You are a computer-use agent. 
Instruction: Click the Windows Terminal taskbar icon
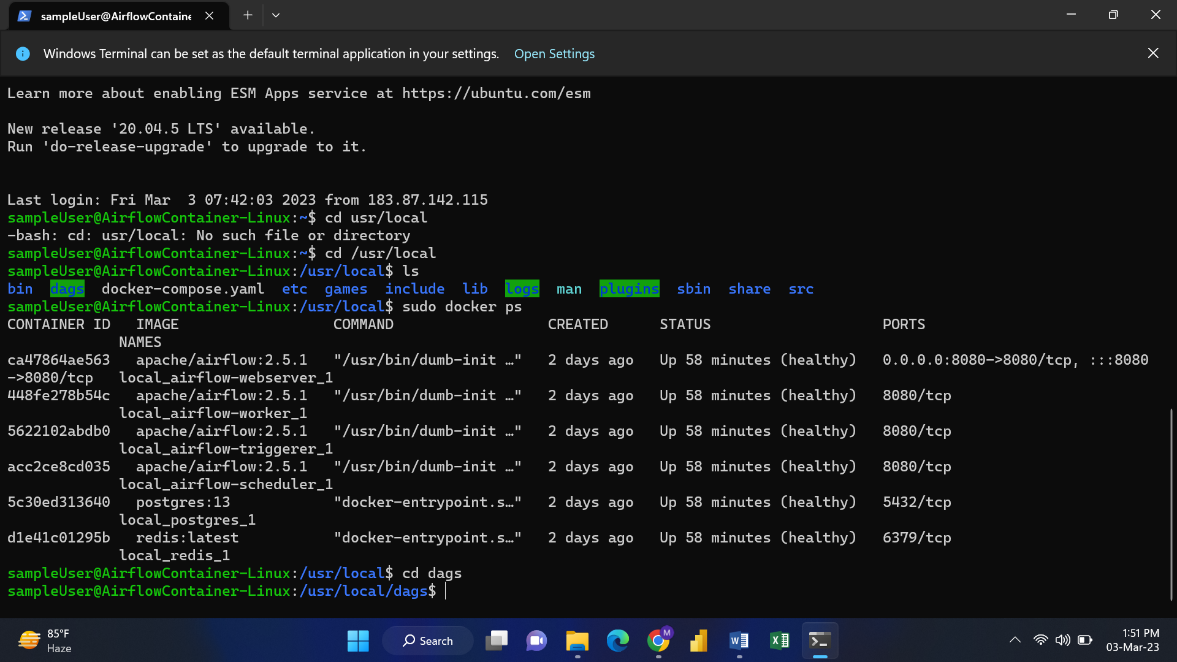[820, 640]
